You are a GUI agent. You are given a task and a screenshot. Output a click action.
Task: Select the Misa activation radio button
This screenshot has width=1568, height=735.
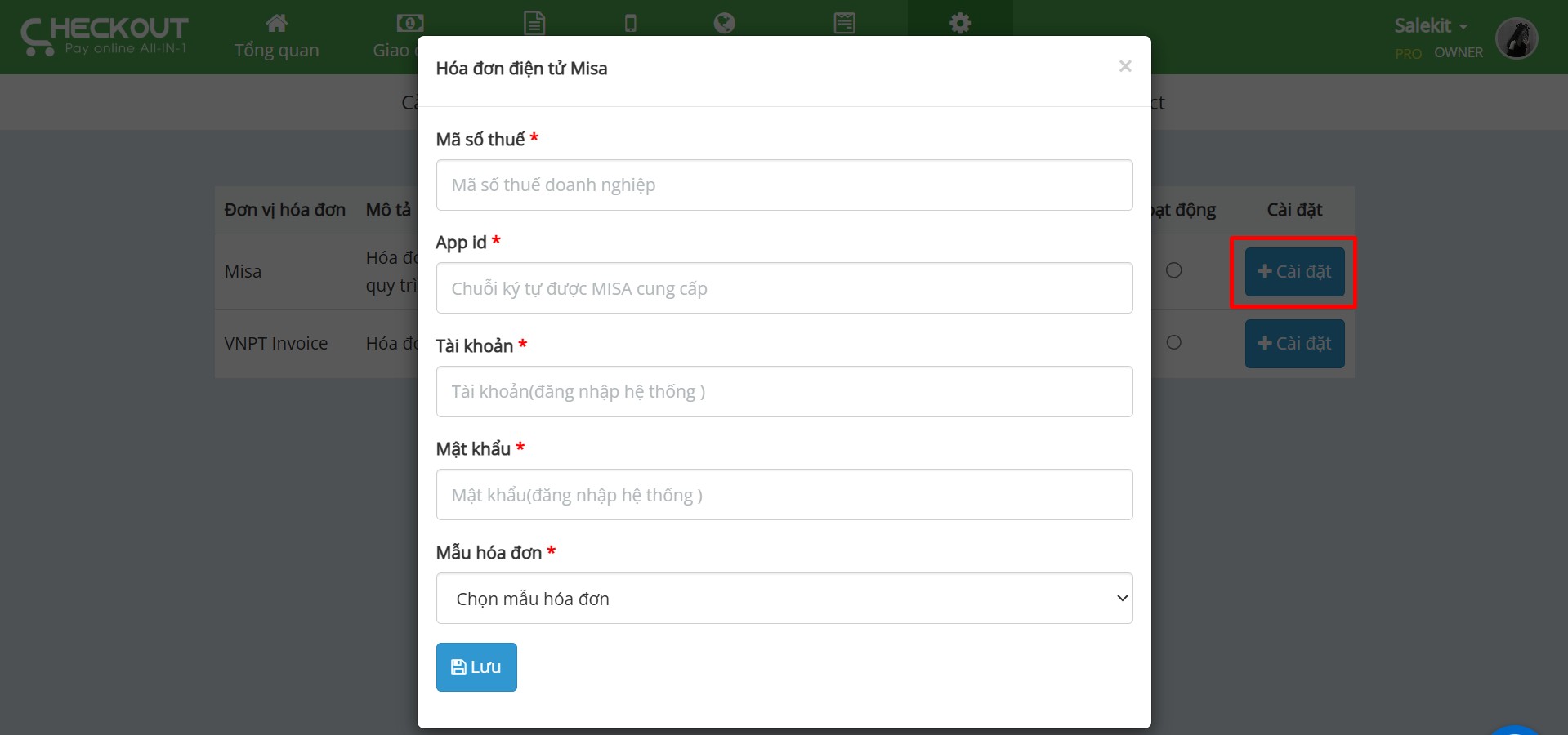[x=1174, y=270]
